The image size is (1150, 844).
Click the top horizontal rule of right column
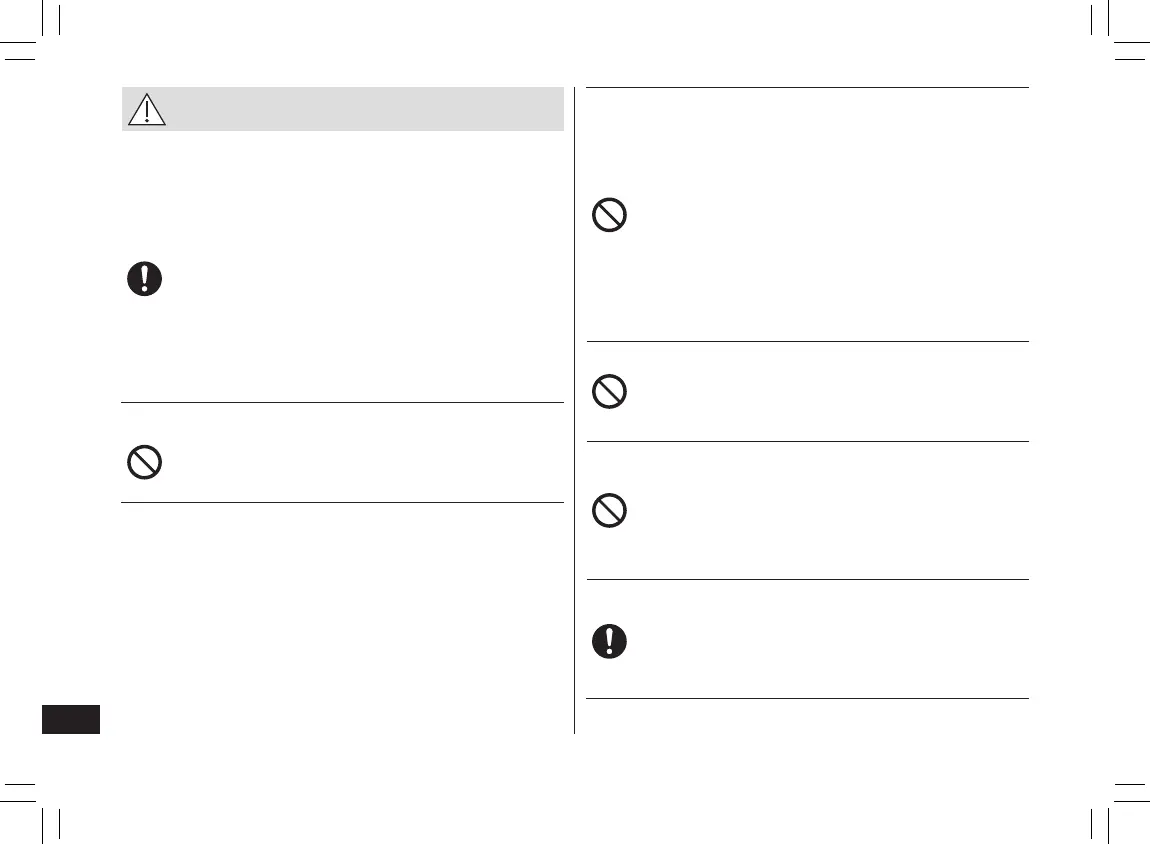(x=807, y=87)
